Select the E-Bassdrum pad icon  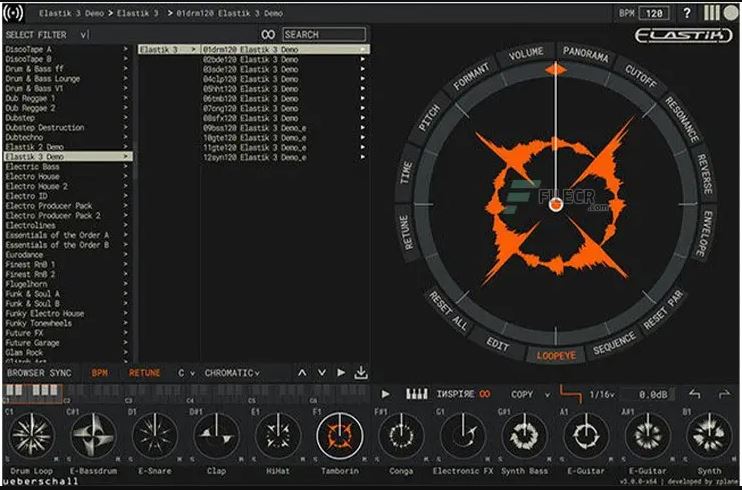(x=93, y=435)
